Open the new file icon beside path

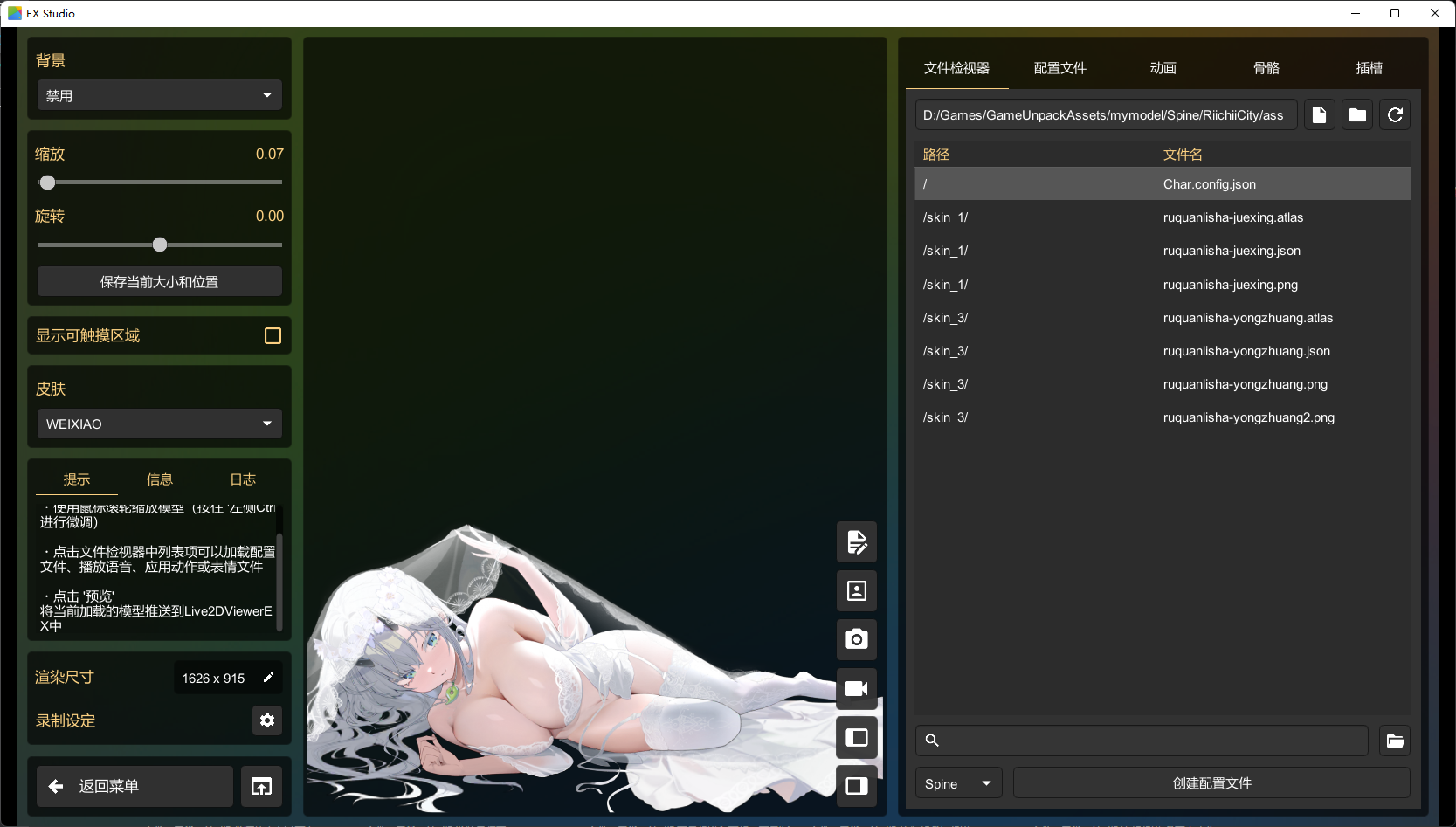click(1319, 115)
